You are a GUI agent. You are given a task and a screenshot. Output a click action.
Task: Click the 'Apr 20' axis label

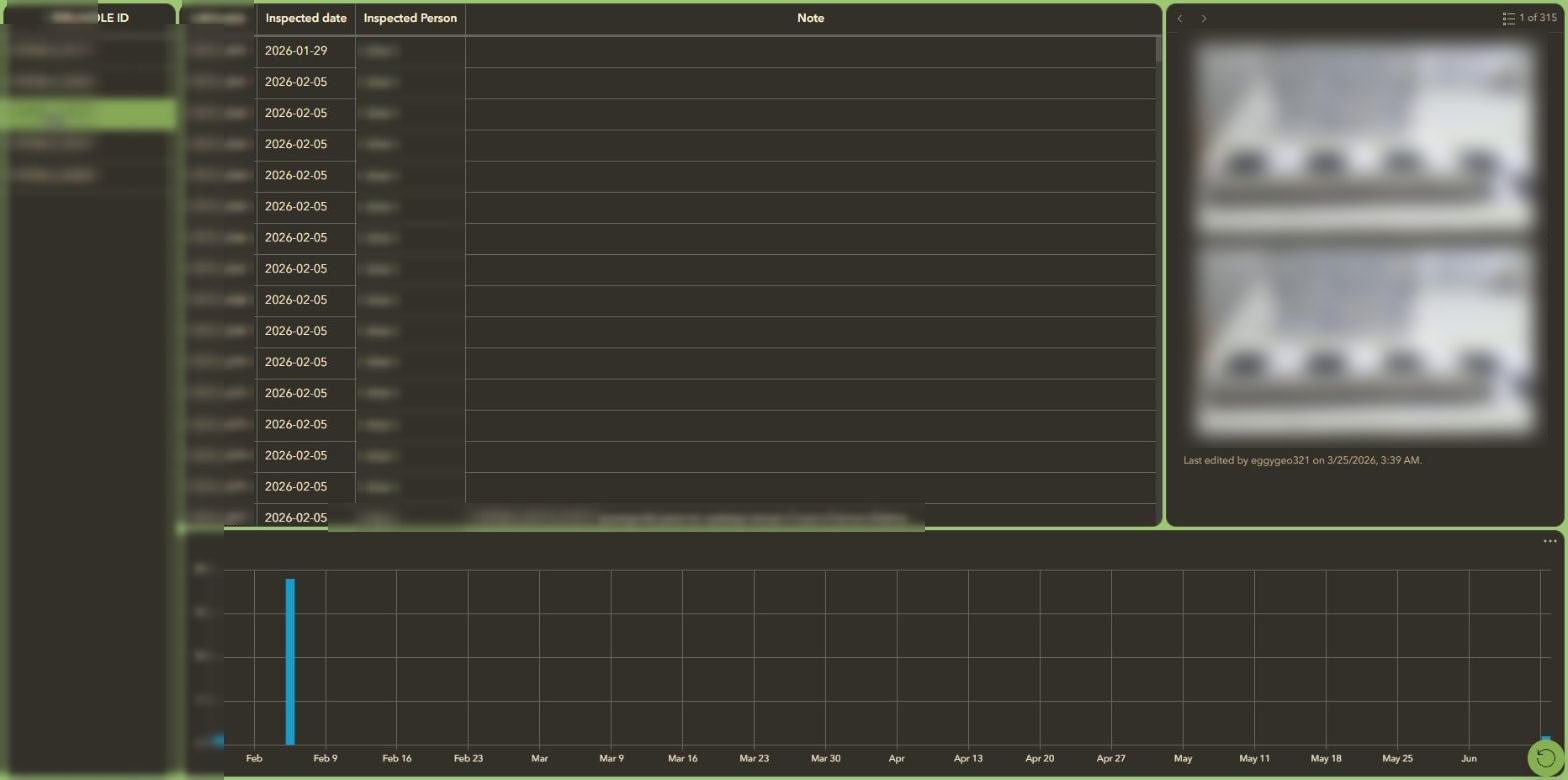[x=1040, y=758]
